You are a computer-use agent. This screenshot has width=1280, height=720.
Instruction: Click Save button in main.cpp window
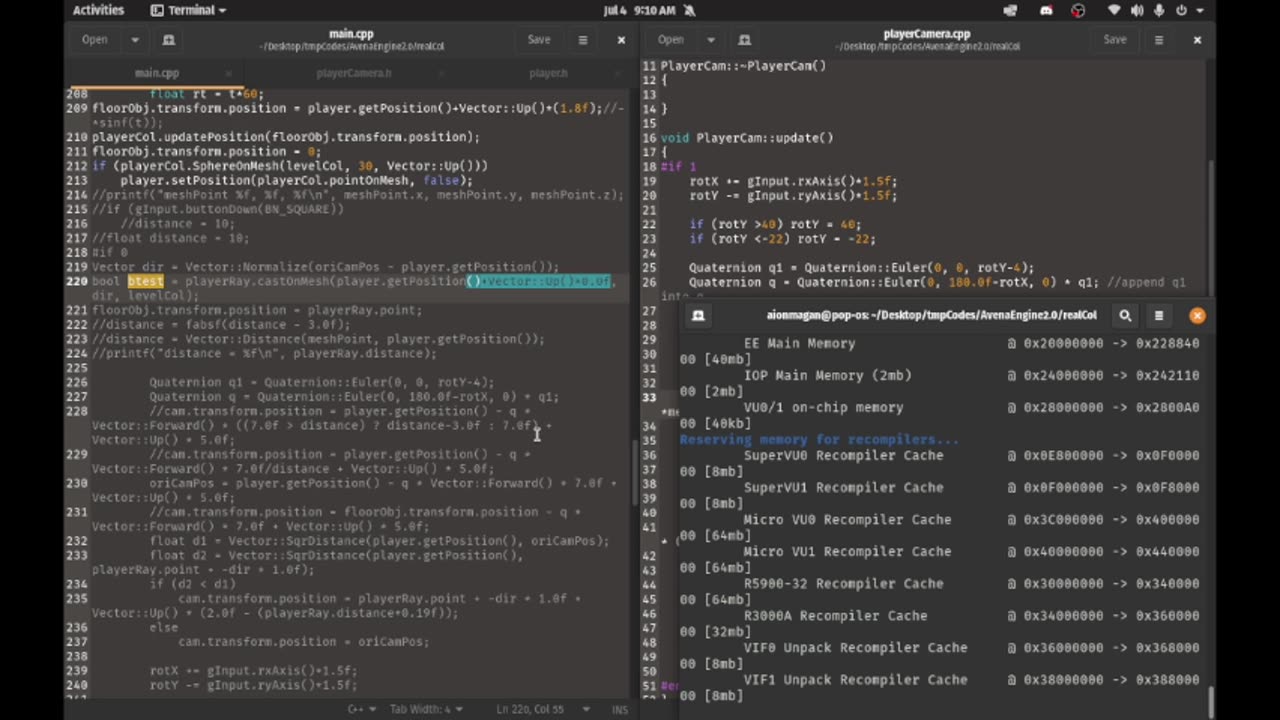[539, 40]
